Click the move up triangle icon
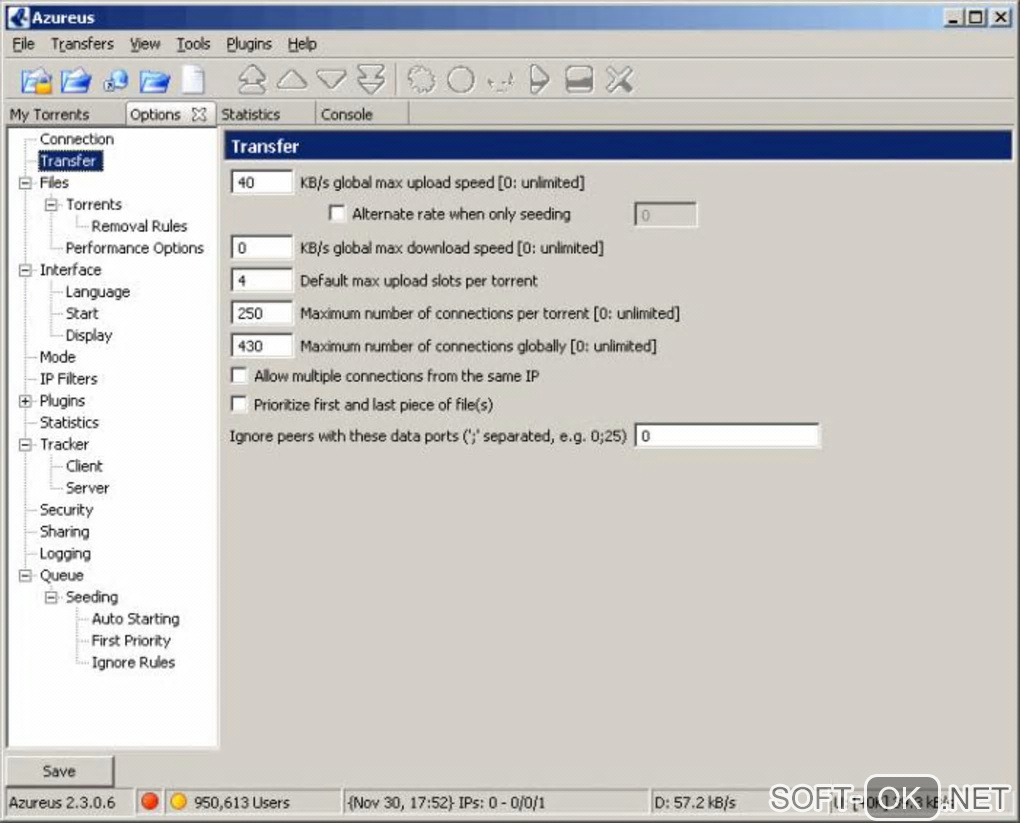Viewport: 1020px width, 823px height. (x=292, y=80)
